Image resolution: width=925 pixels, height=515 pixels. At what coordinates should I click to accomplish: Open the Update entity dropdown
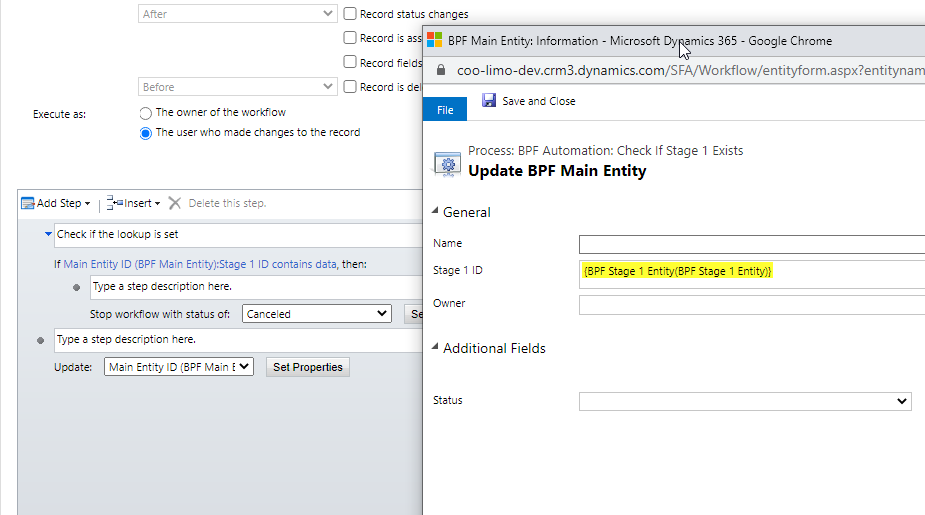179,366
